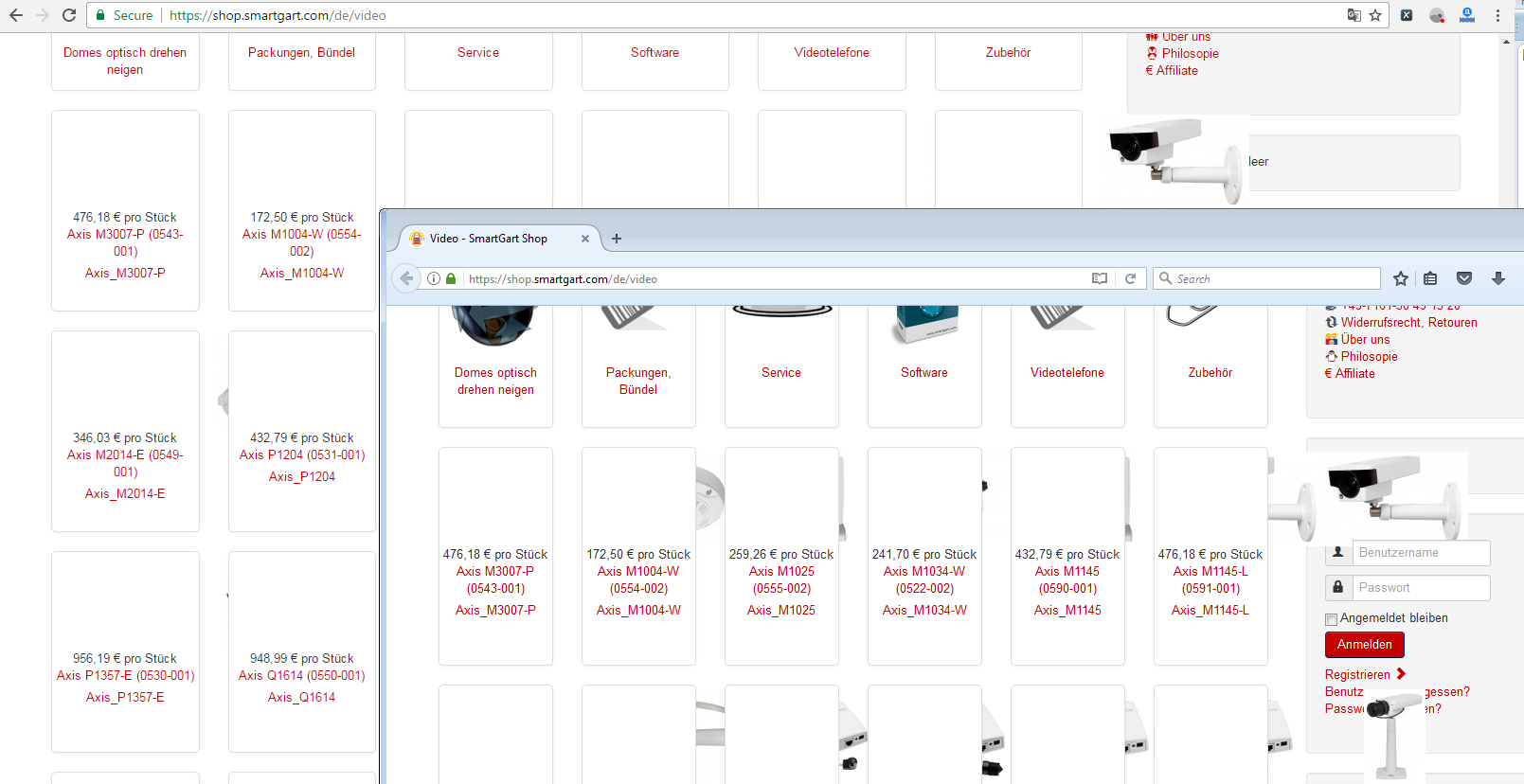Go back in the Firefox window

tap(406, 278)
